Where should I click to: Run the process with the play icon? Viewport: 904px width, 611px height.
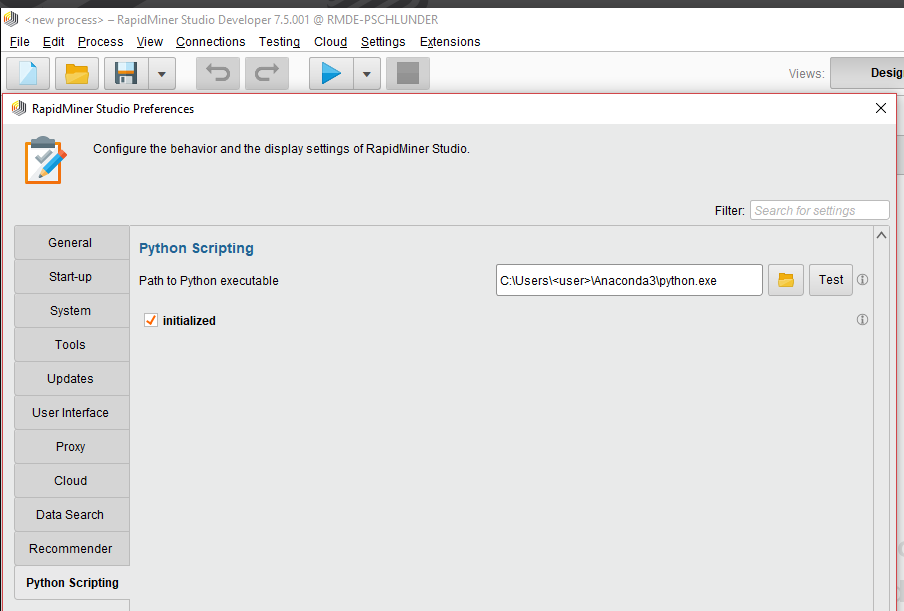click(331, 73)
